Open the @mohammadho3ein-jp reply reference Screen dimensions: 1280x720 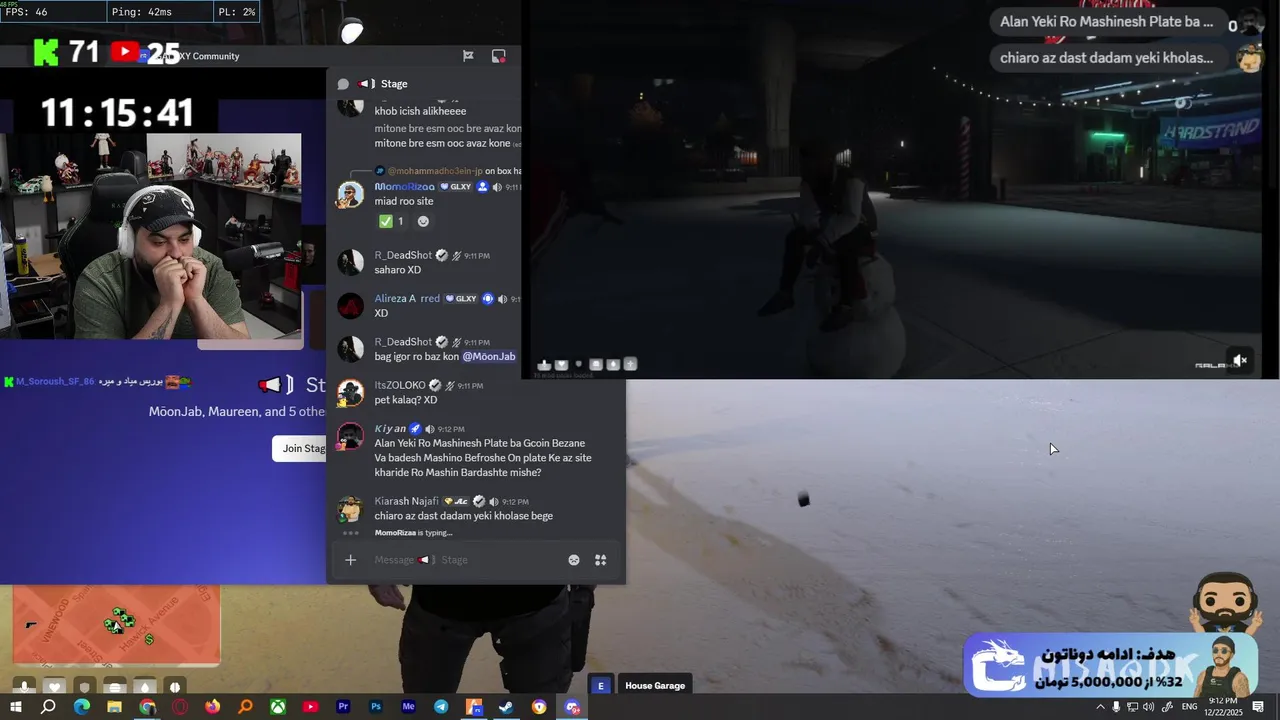point(434,171)
